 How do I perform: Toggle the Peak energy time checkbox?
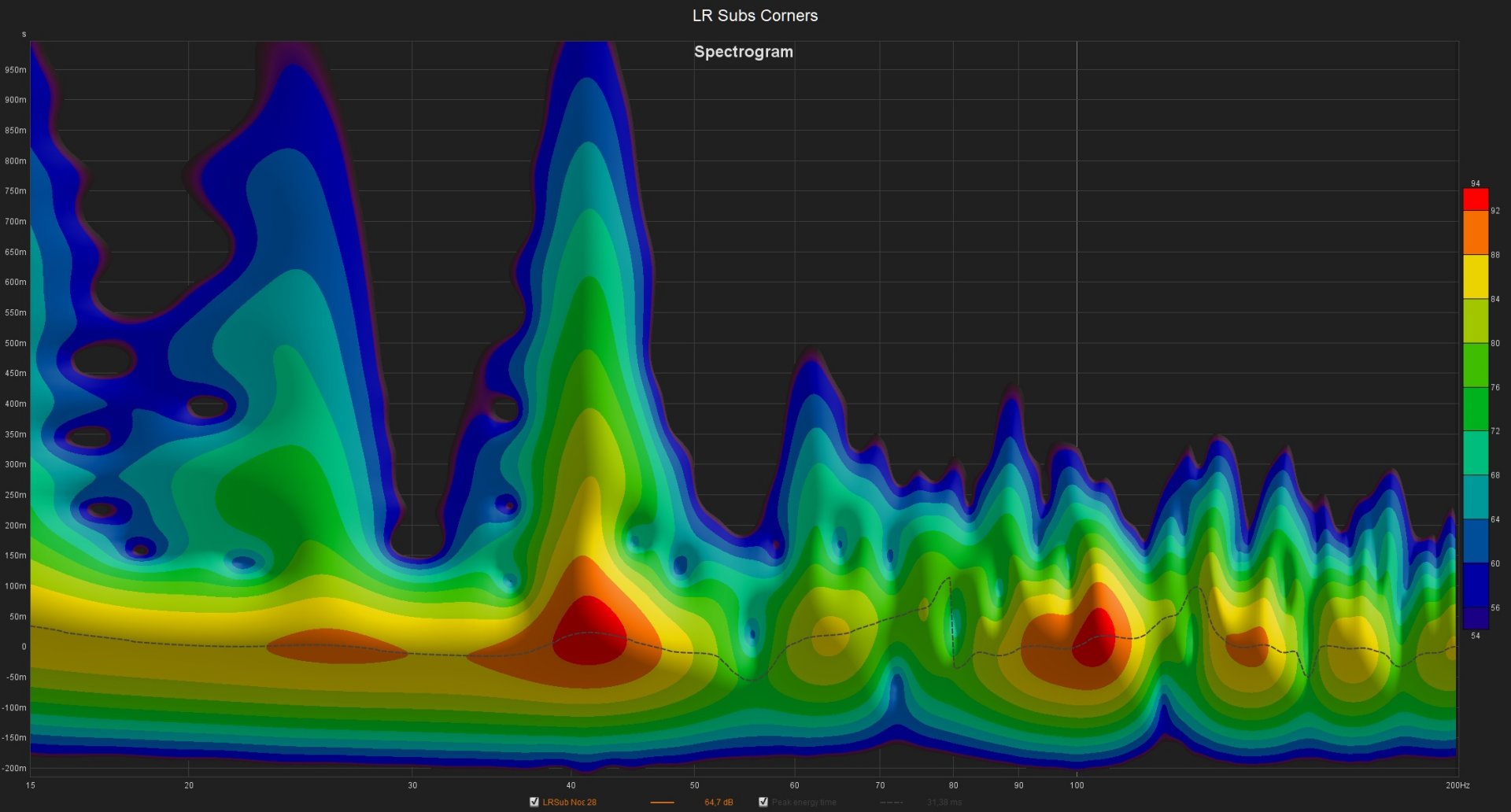763,802
